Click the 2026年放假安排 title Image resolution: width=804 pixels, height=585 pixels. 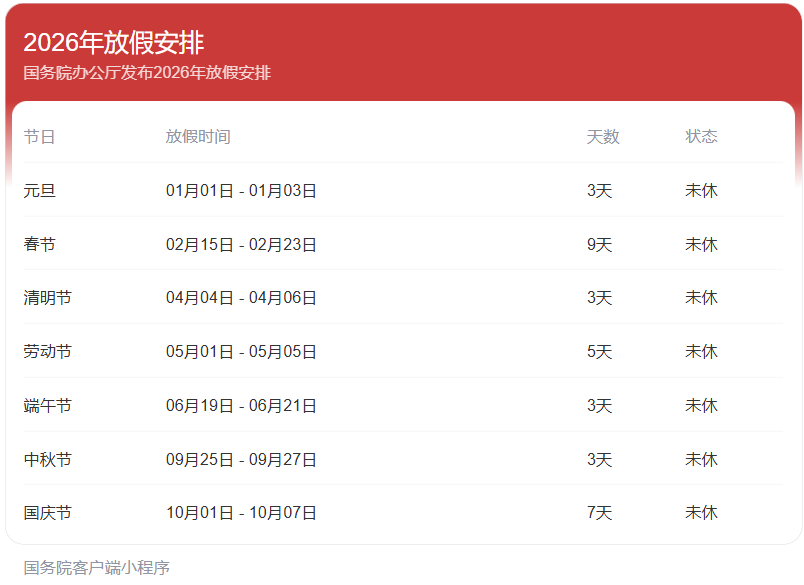coord(114,43)
